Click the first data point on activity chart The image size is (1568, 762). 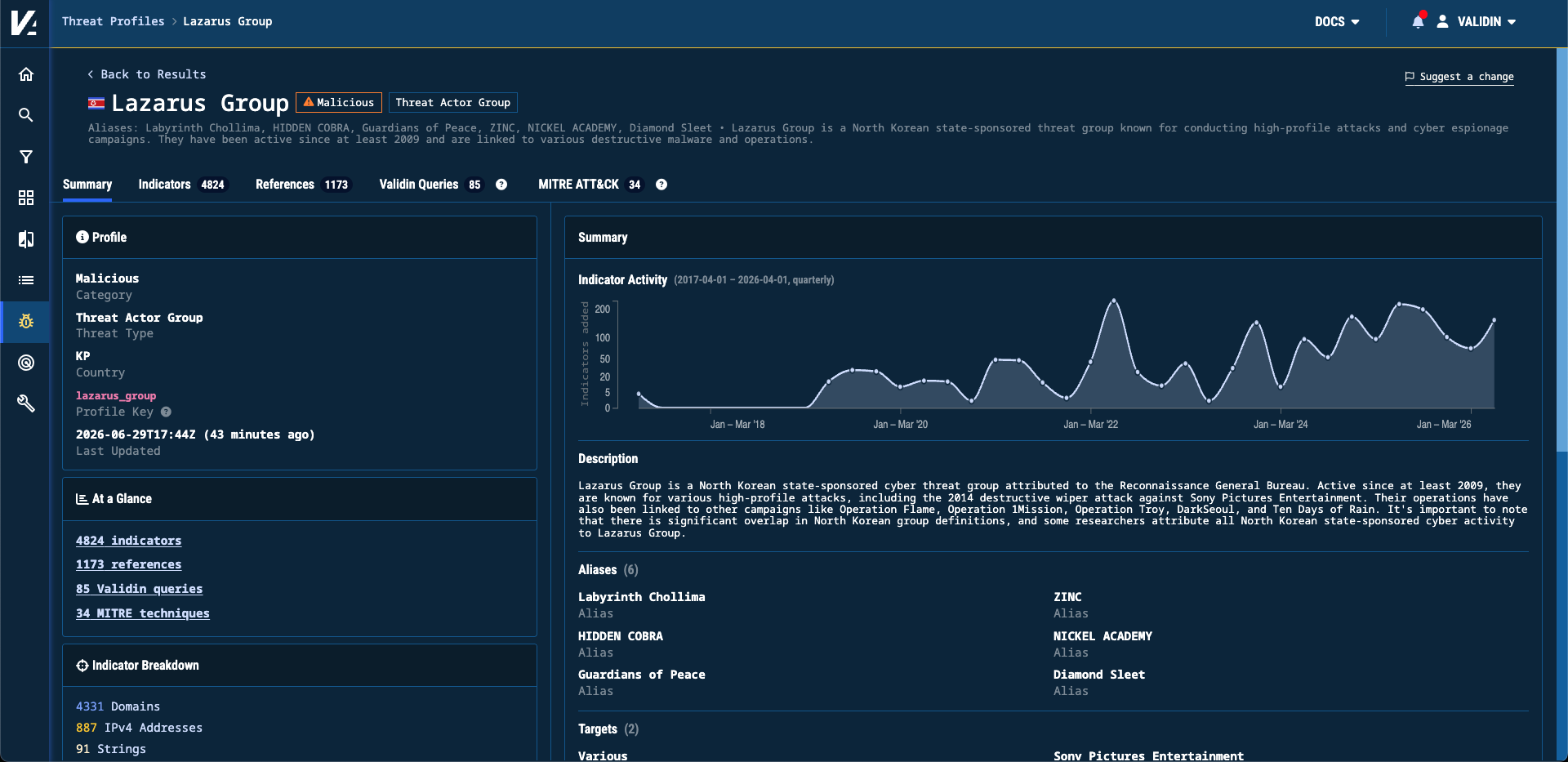tap(639, 394)
